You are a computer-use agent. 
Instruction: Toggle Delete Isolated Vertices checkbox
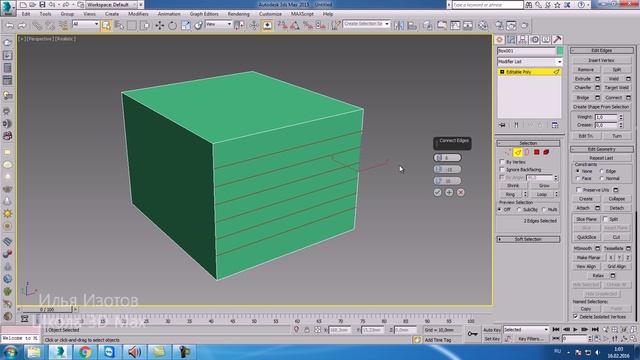576,317
